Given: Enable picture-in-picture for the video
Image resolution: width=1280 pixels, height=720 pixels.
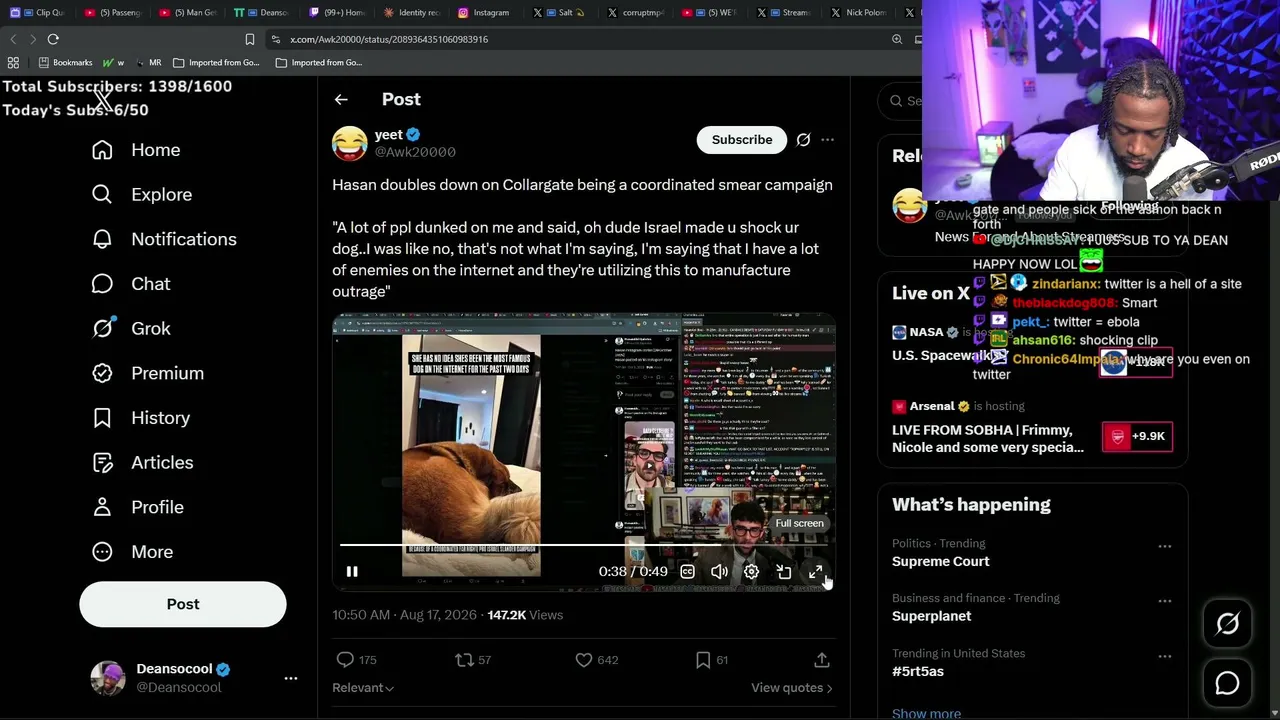Looking at the screenshot, I should click(x=784, y=572).
